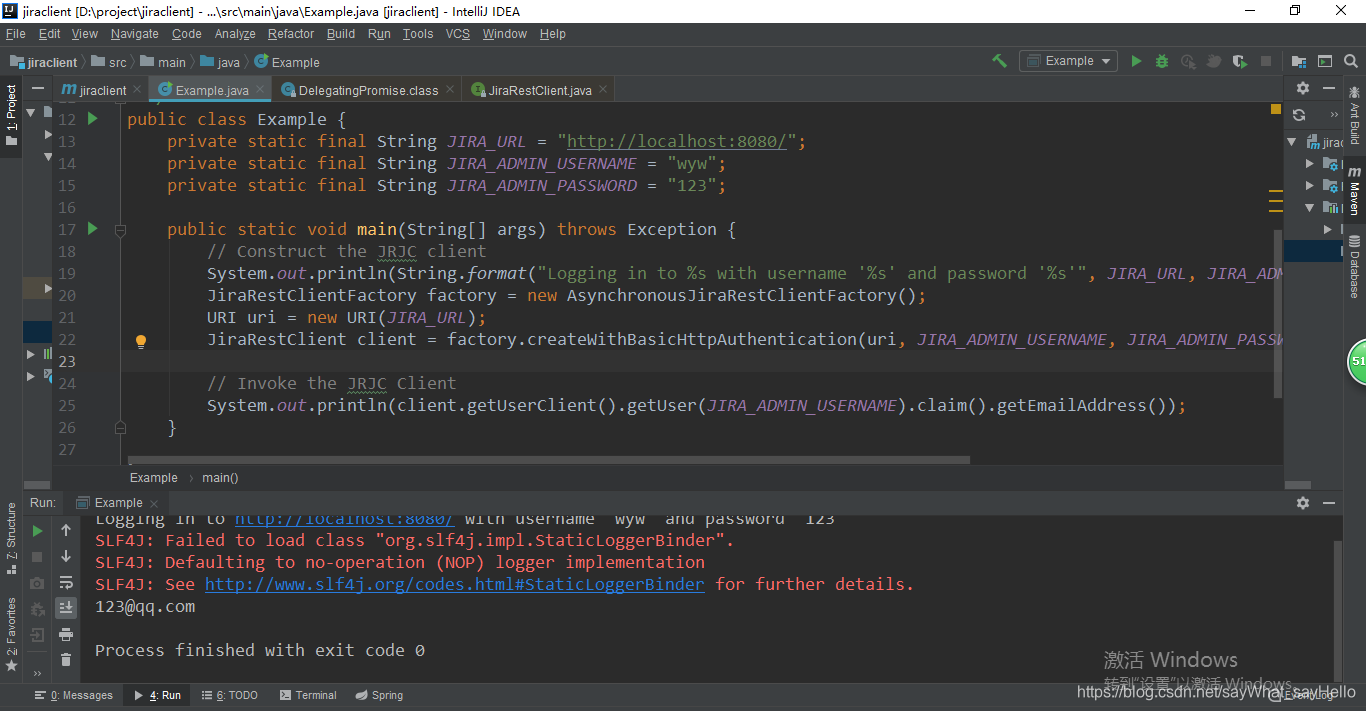Jump up the stack trace with up arrow

(66, 531)
